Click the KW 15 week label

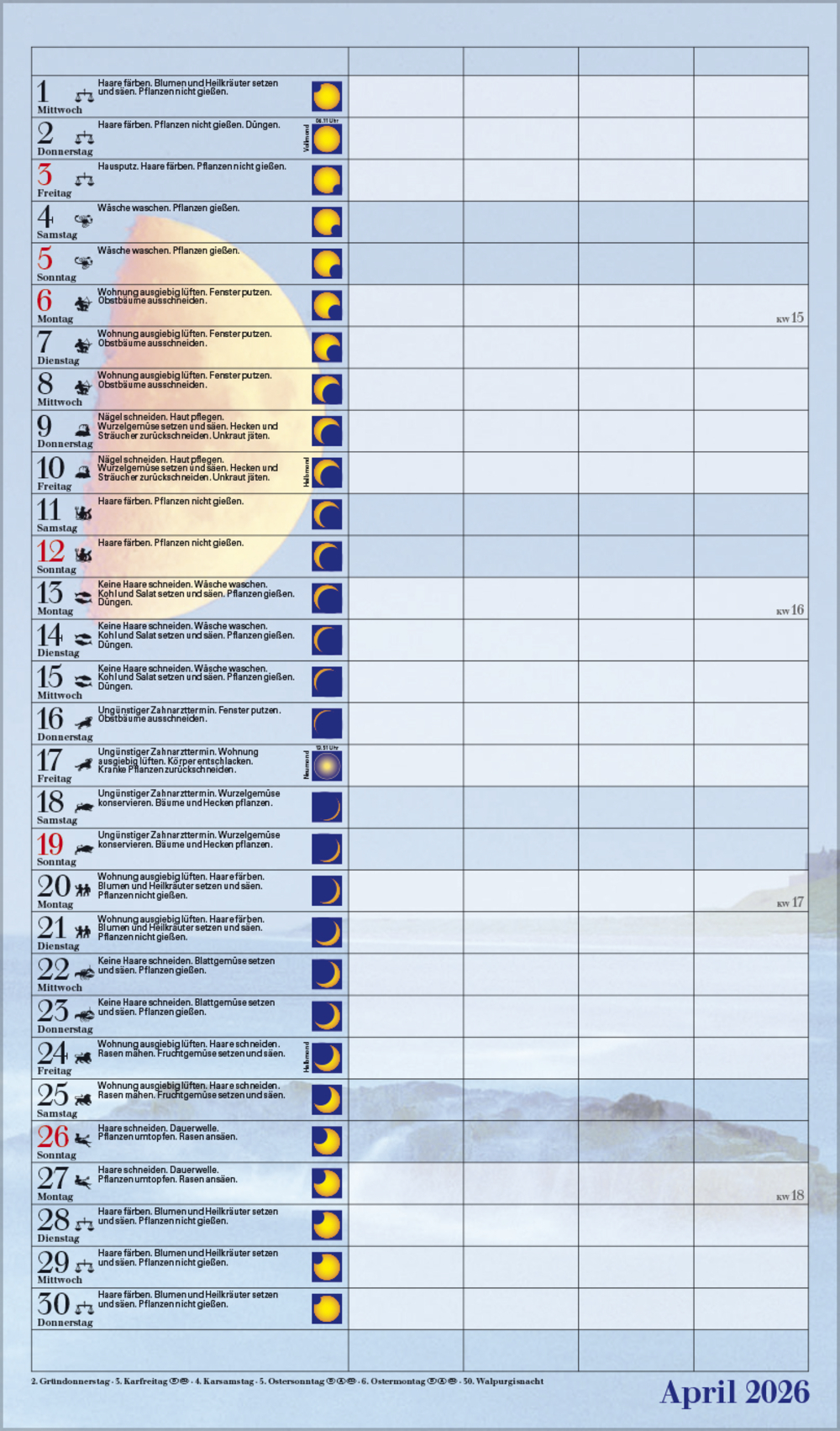(x=790, y=318)
